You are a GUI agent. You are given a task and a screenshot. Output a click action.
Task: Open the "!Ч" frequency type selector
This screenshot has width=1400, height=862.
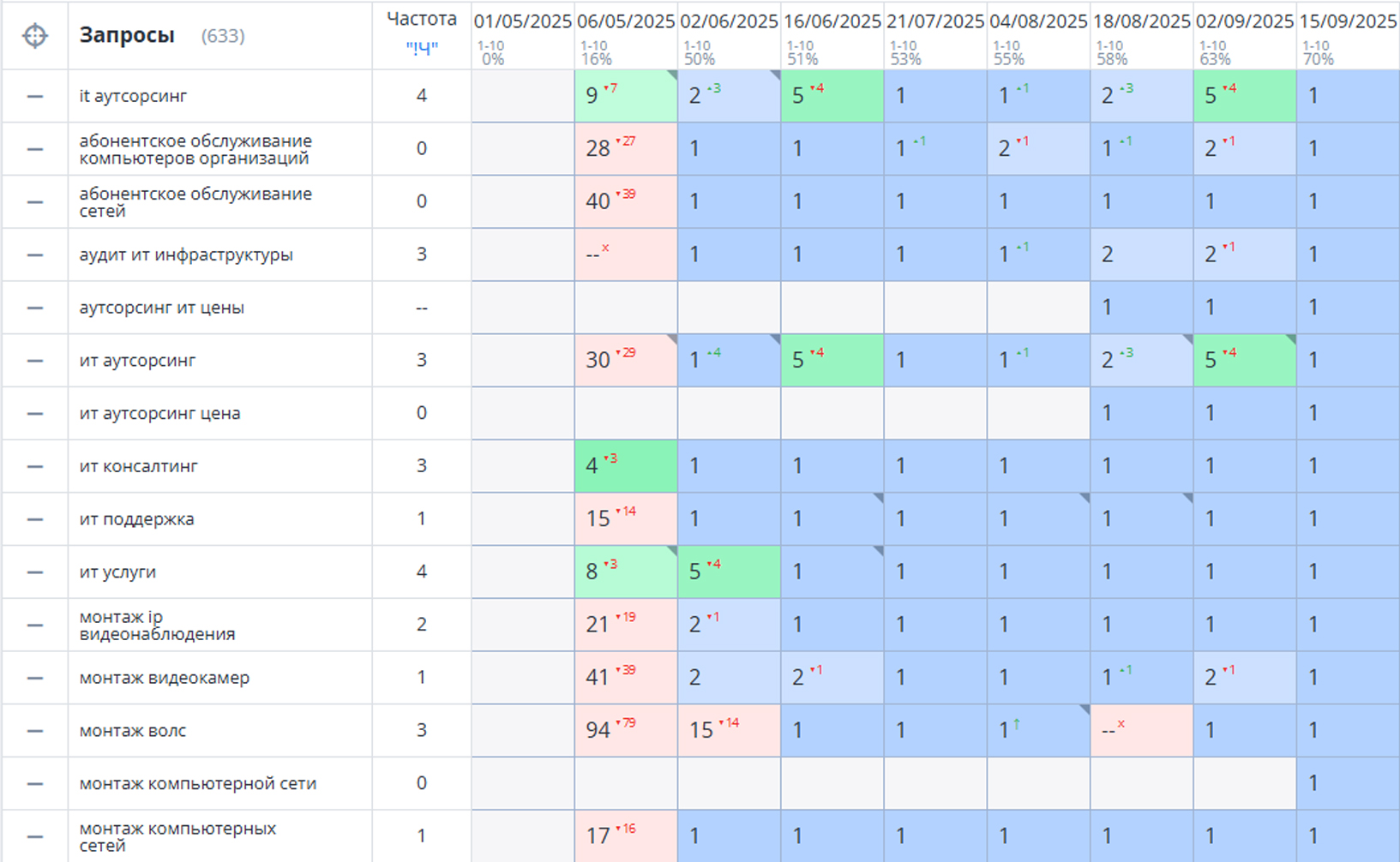pyautogui.click(x=421, y=49)
